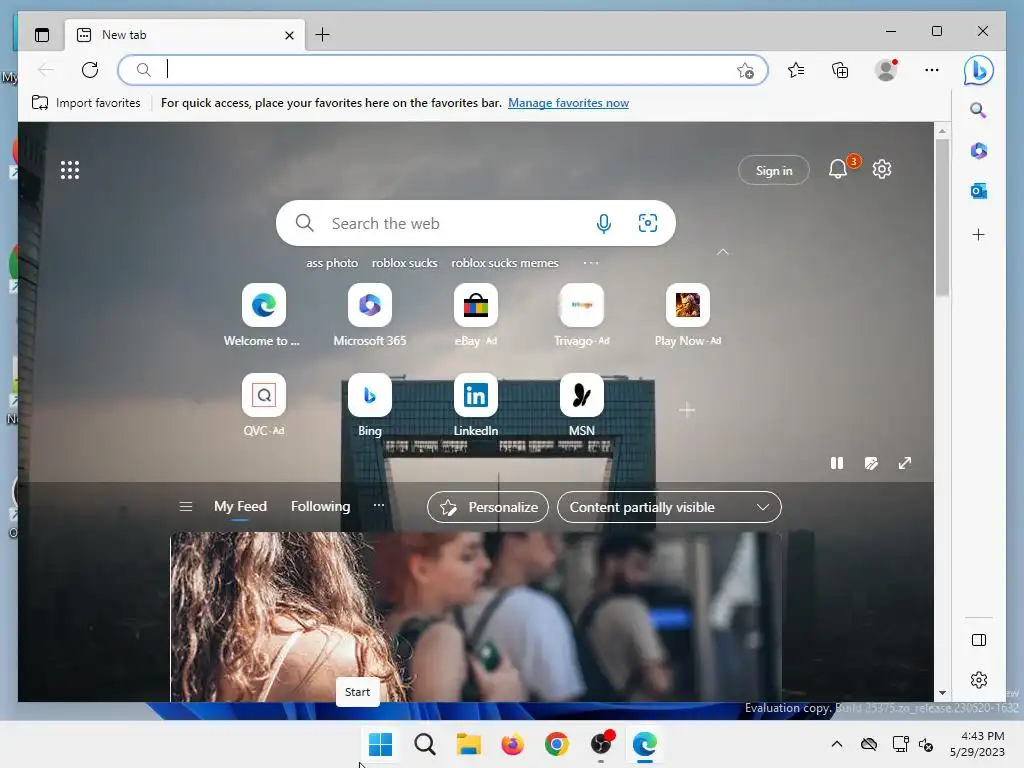Hide the sidebar panel icon
Screen dimensions: 1024x768
pos(978,640)
